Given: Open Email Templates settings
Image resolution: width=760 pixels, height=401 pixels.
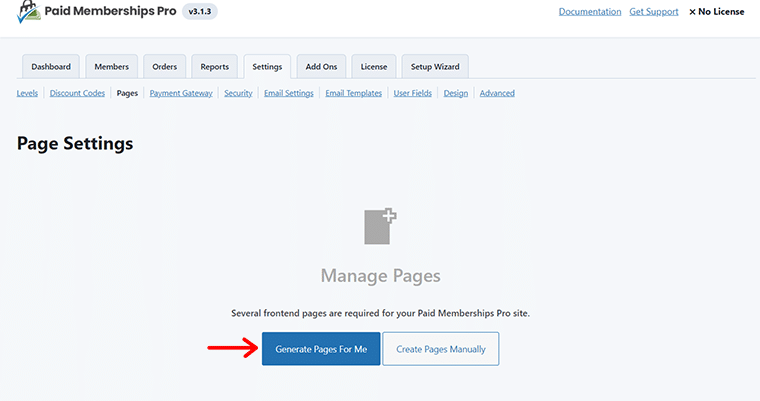Looking at the screenshot, I should click(x=353, y=93).
